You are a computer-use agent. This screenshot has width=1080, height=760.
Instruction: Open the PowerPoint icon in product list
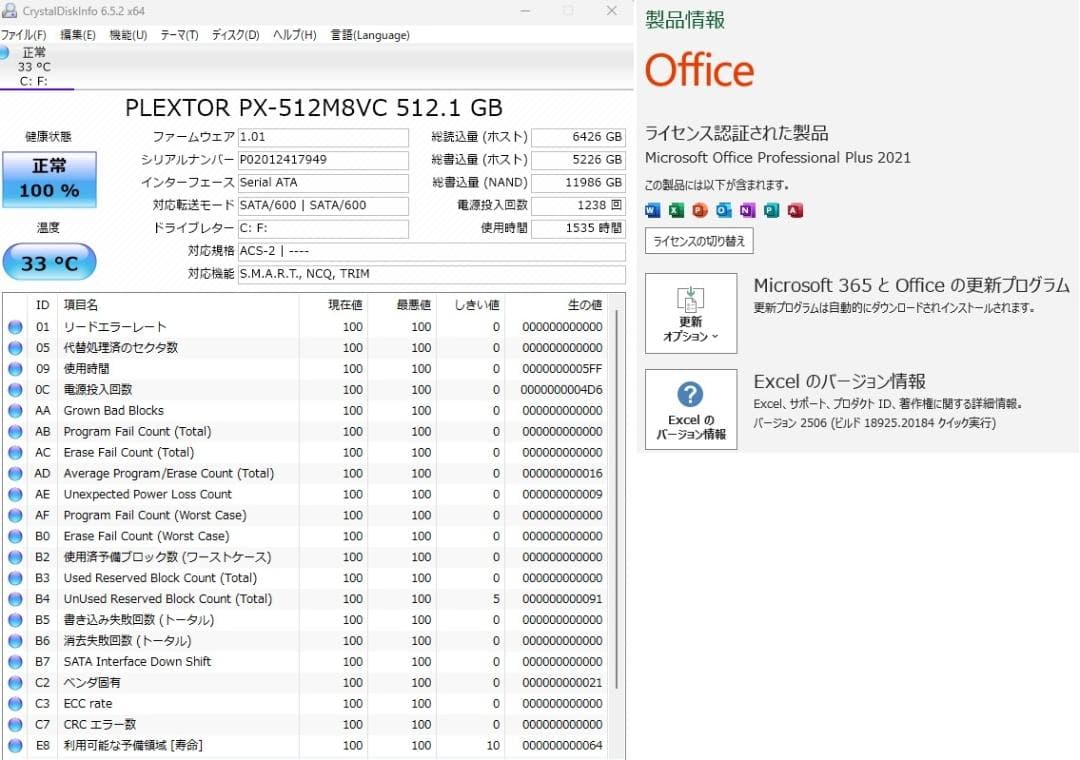(699, 210)
